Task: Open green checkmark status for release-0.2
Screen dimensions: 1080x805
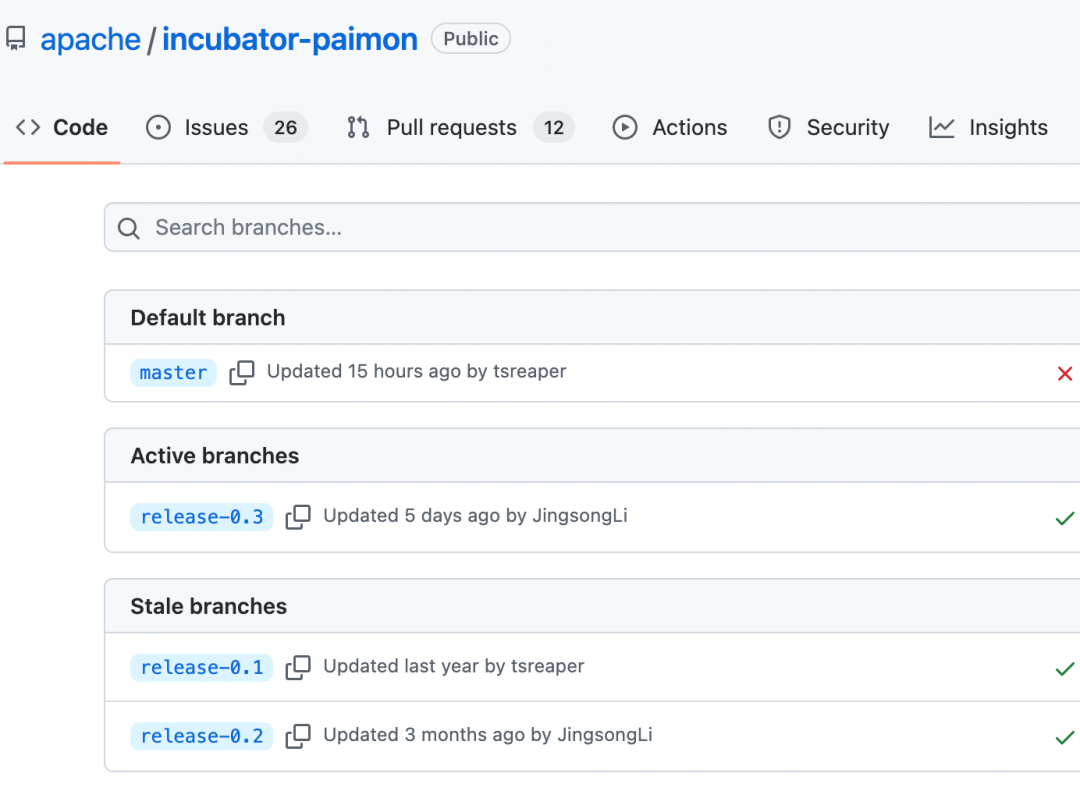Action: [x=1065, y=737]
